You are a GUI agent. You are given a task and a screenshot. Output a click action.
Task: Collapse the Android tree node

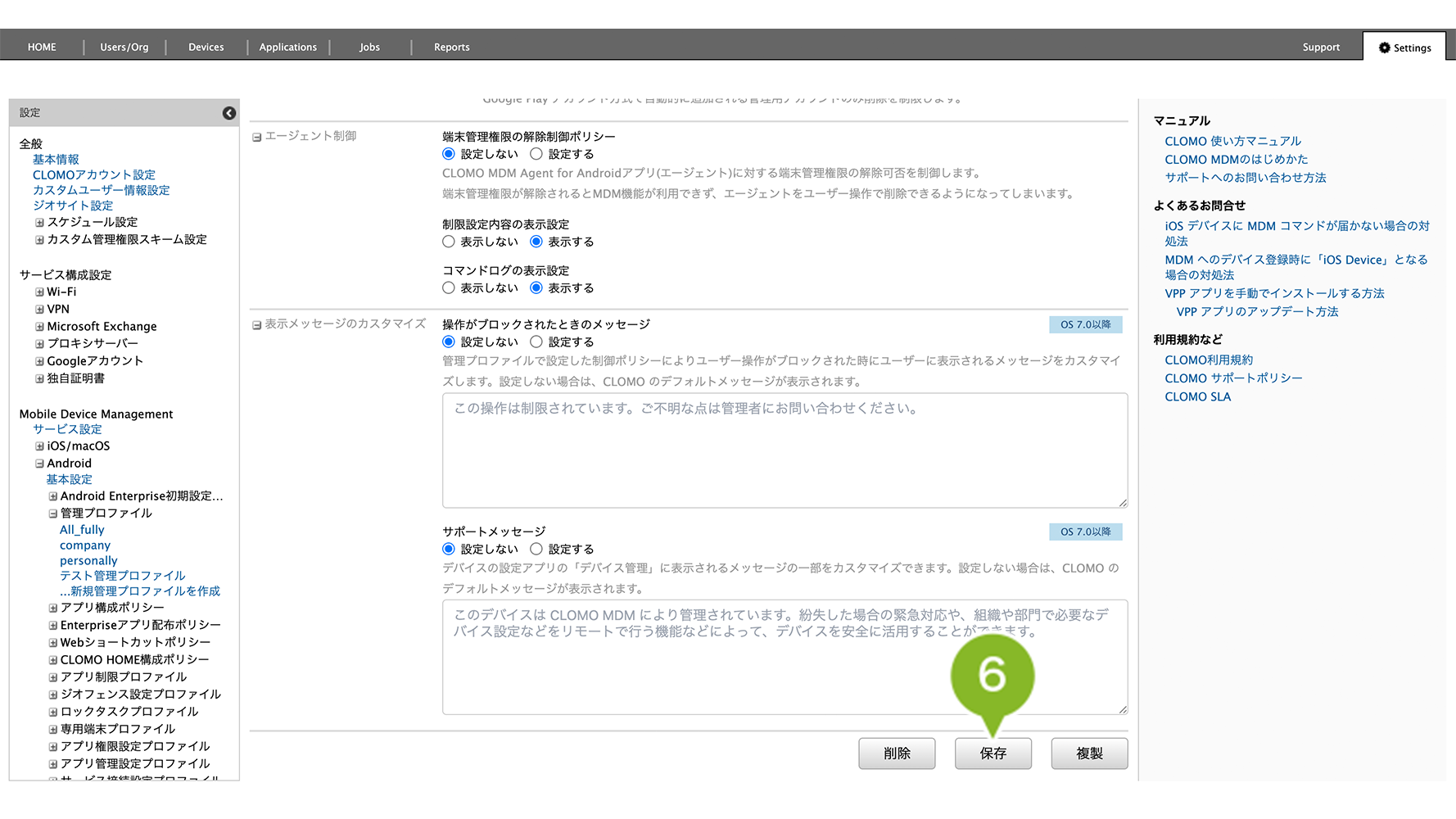point(39,464)
